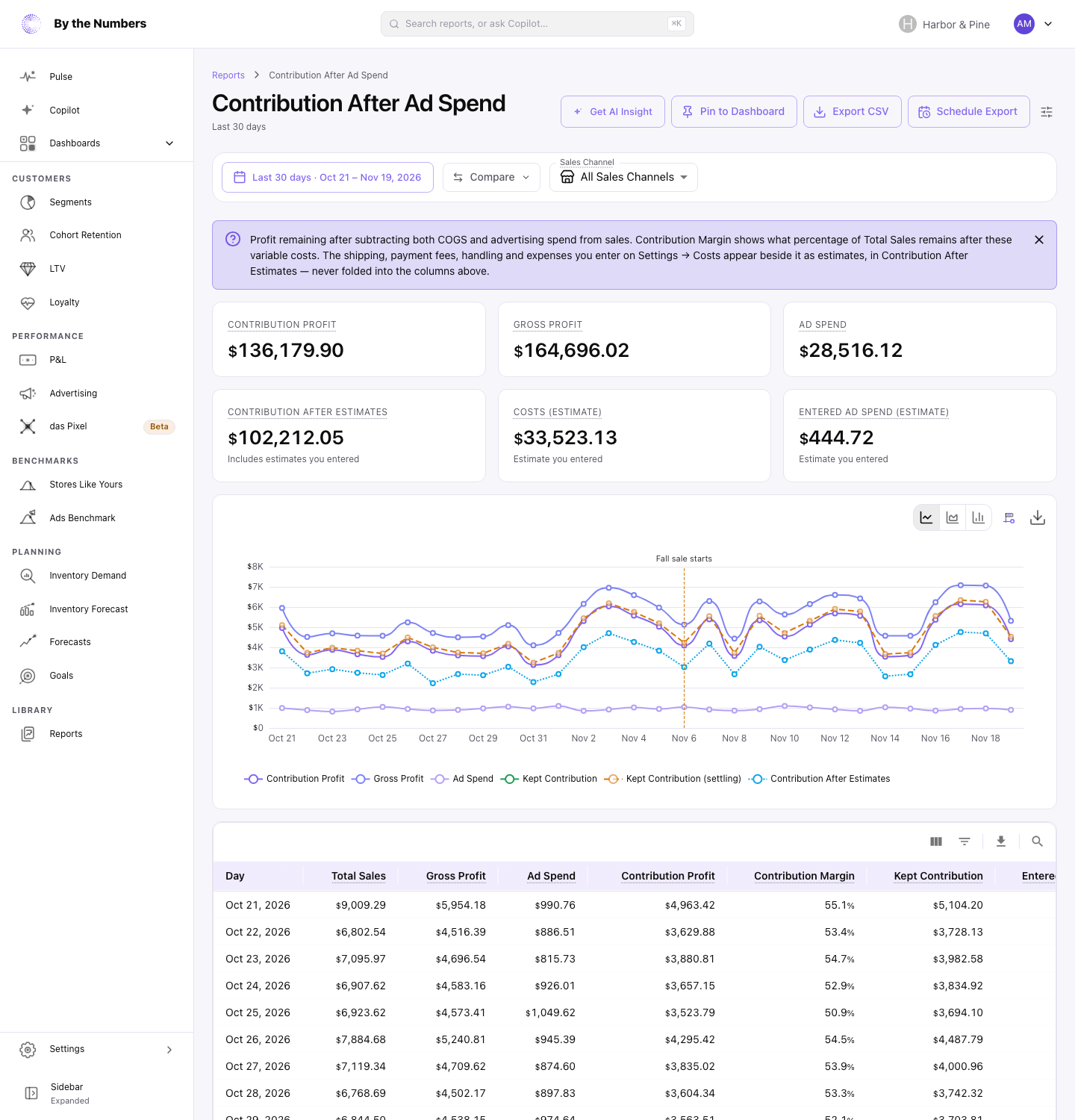Click the LTV diamond icon

pyautogui.click(x=28, y=269)
